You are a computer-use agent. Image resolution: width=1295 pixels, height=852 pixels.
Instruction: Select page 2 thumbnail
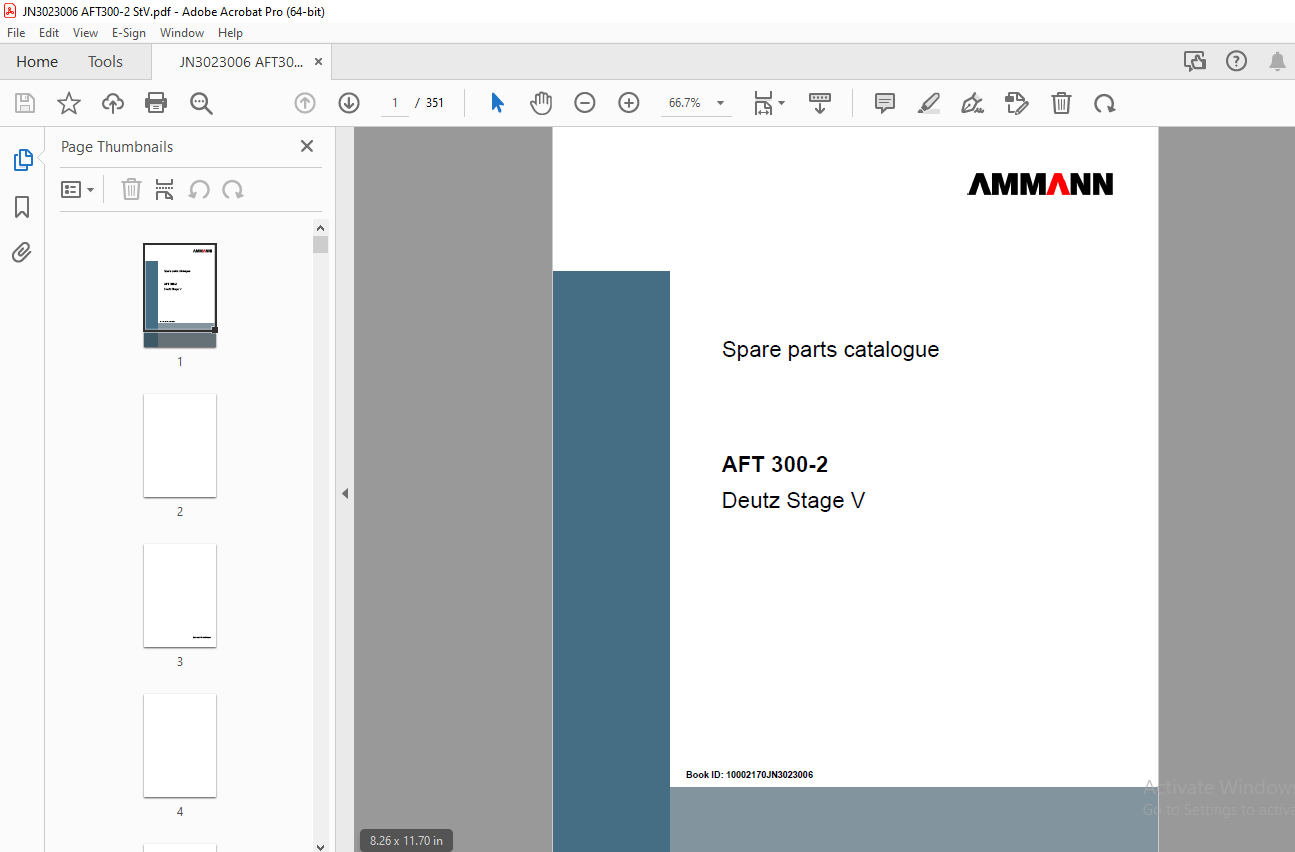click(180, 445)
